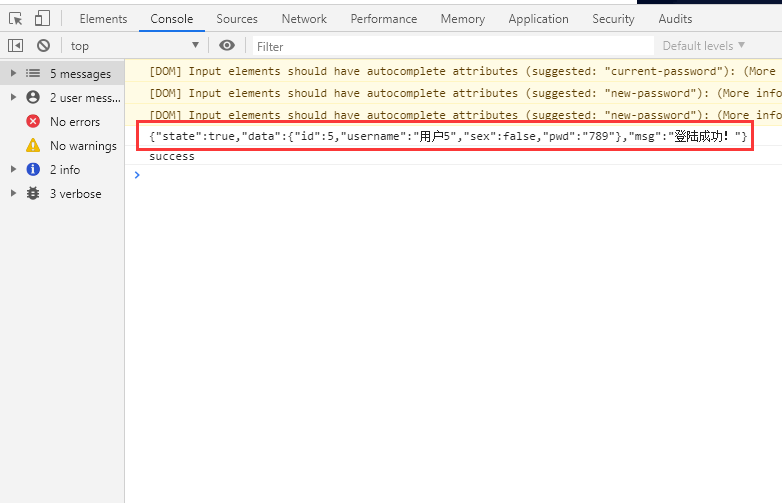Viewport: 782px width, 503px height.
Task: Open the Security tab
Action: (x=613, y=19)
